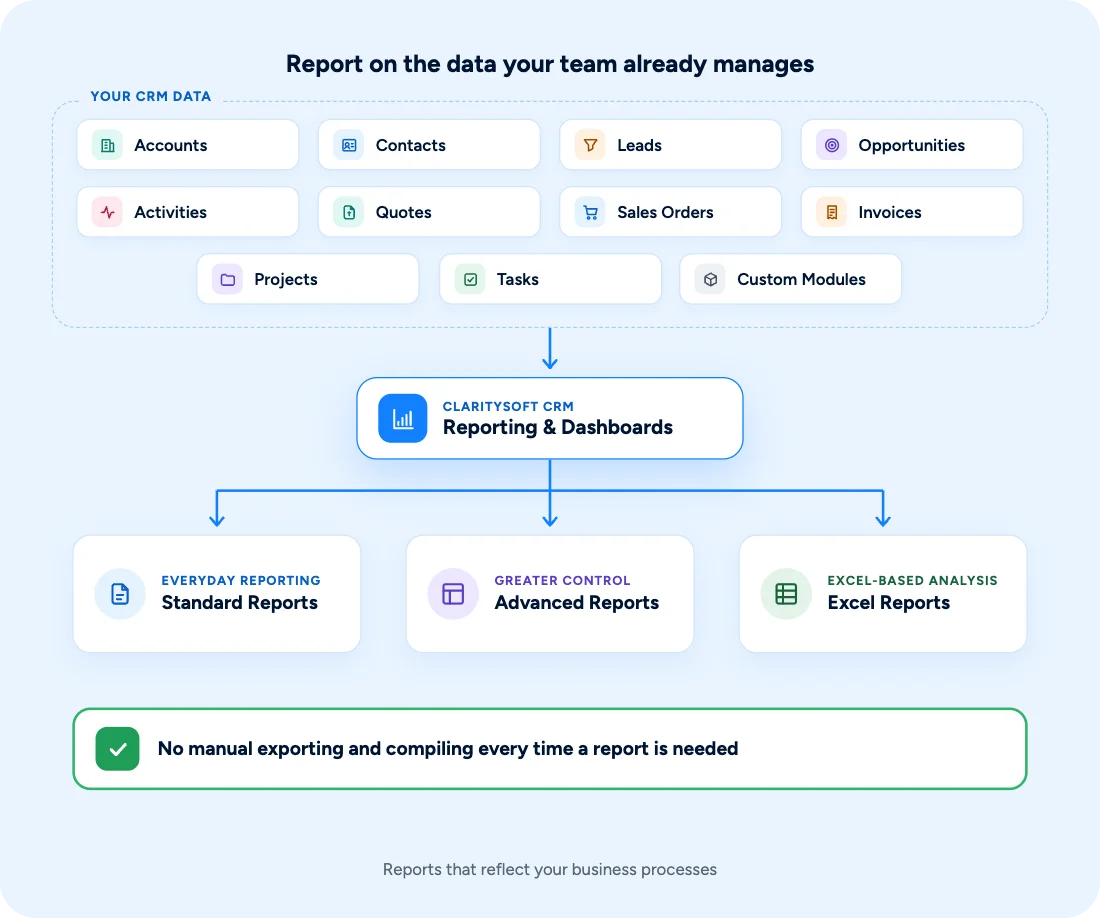Click the Contacts card icon
This screenshot has width=1100, height=918.
(349, 145)
